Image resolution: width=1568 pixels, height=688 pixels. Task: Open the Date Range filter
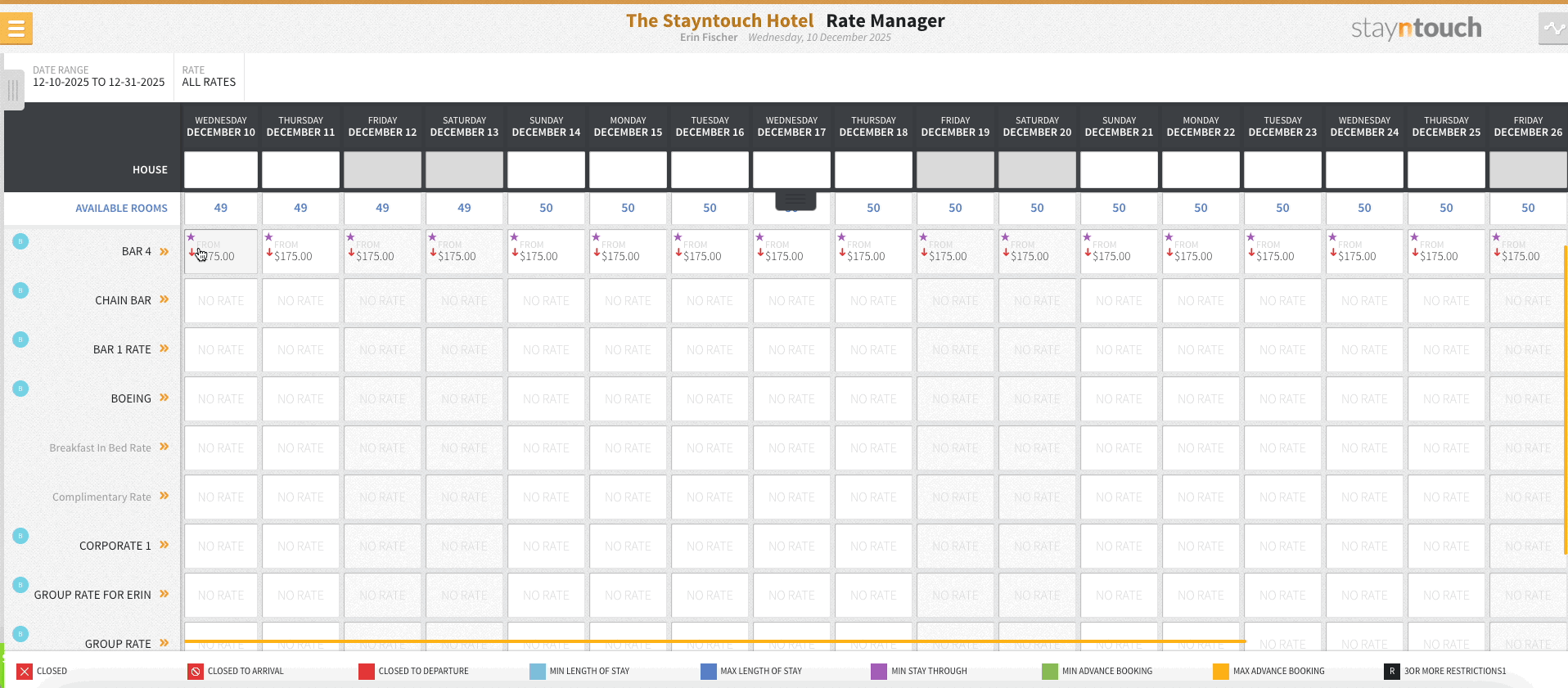(x=99, y=77)
